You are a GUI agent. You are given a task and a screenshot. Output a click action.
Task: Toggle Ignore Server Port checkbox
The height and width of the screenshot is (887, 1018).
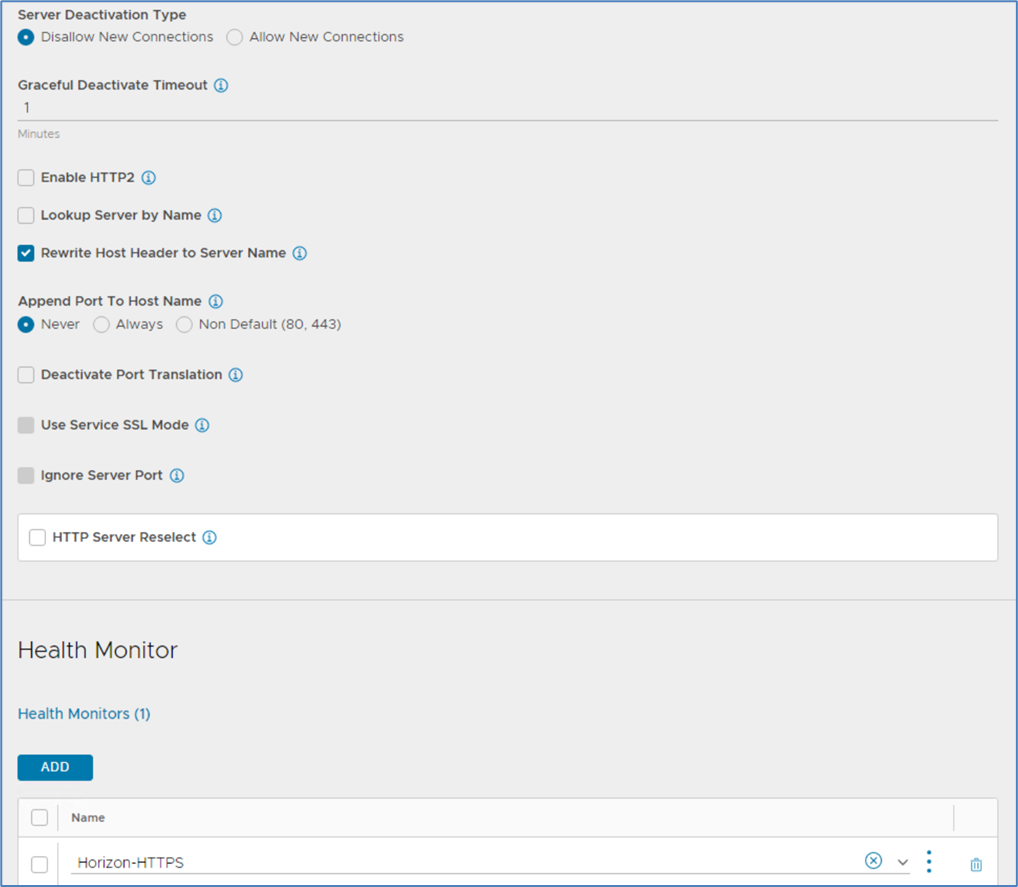26,476
